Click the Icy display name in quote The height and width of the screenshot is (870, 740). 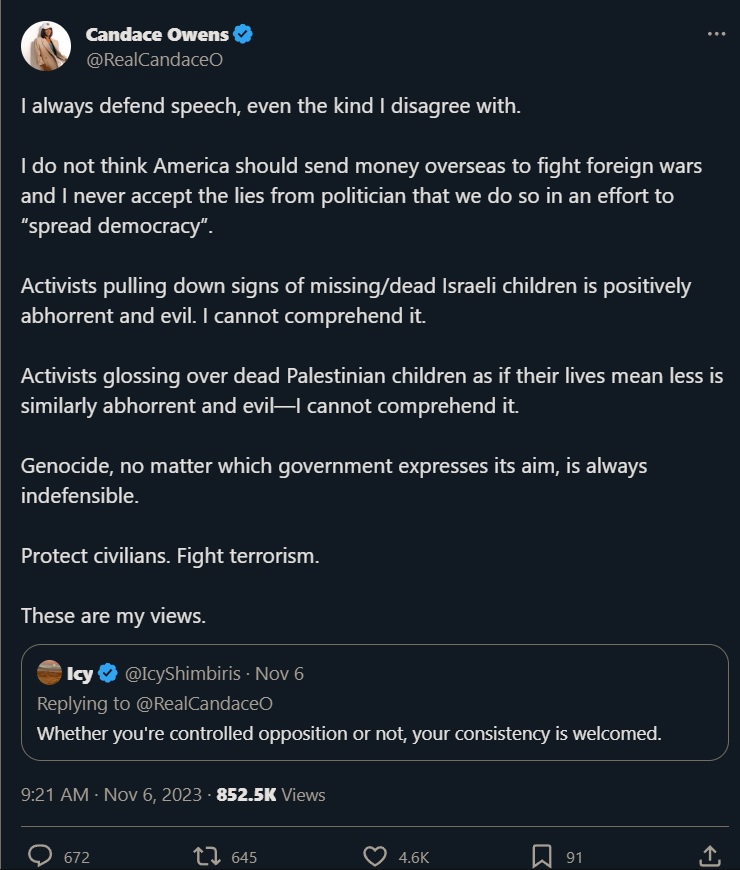point(80,674)
